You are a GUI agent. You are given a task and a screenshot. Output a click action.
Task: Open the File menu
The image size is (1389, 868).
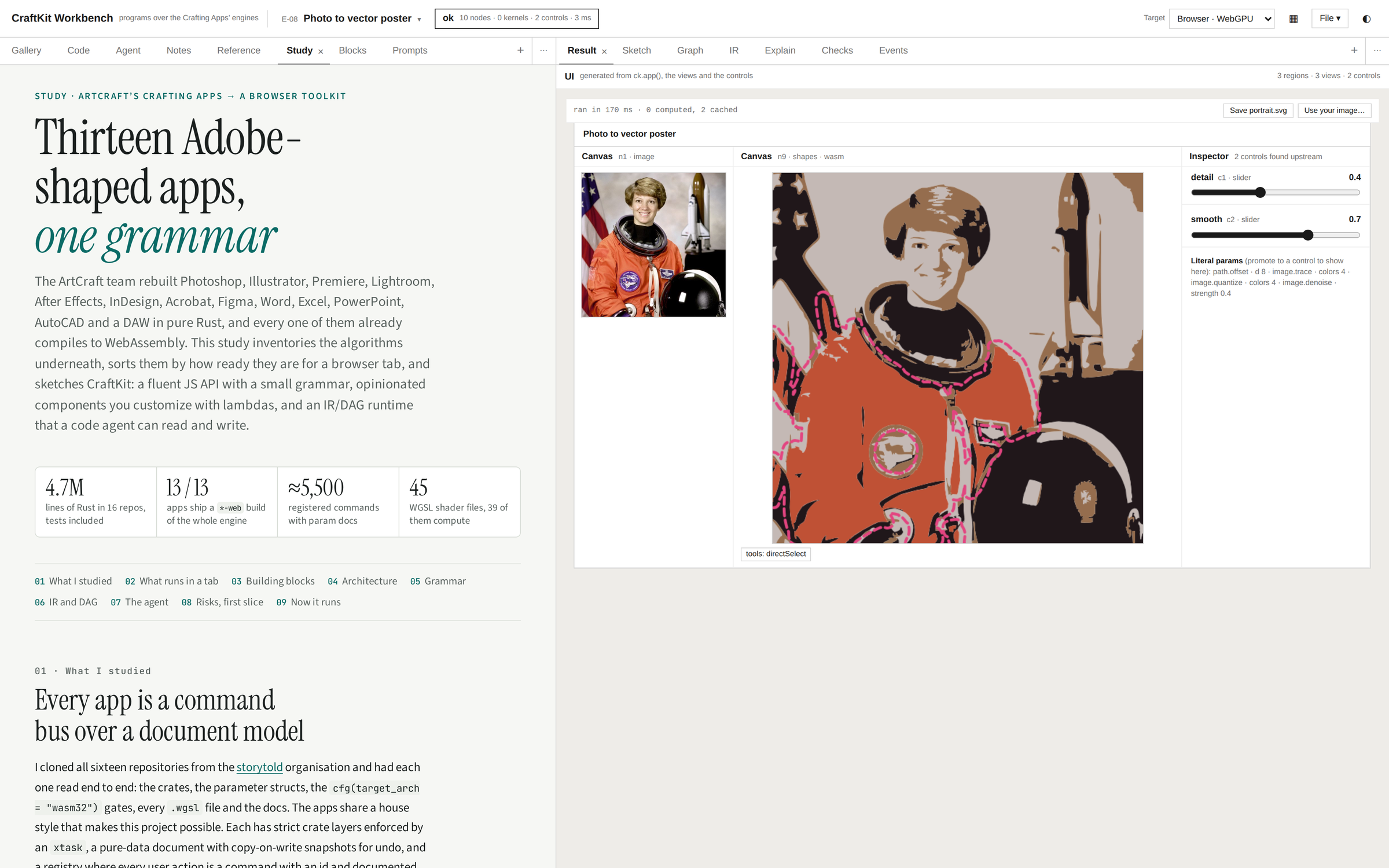pos(1330,19)
